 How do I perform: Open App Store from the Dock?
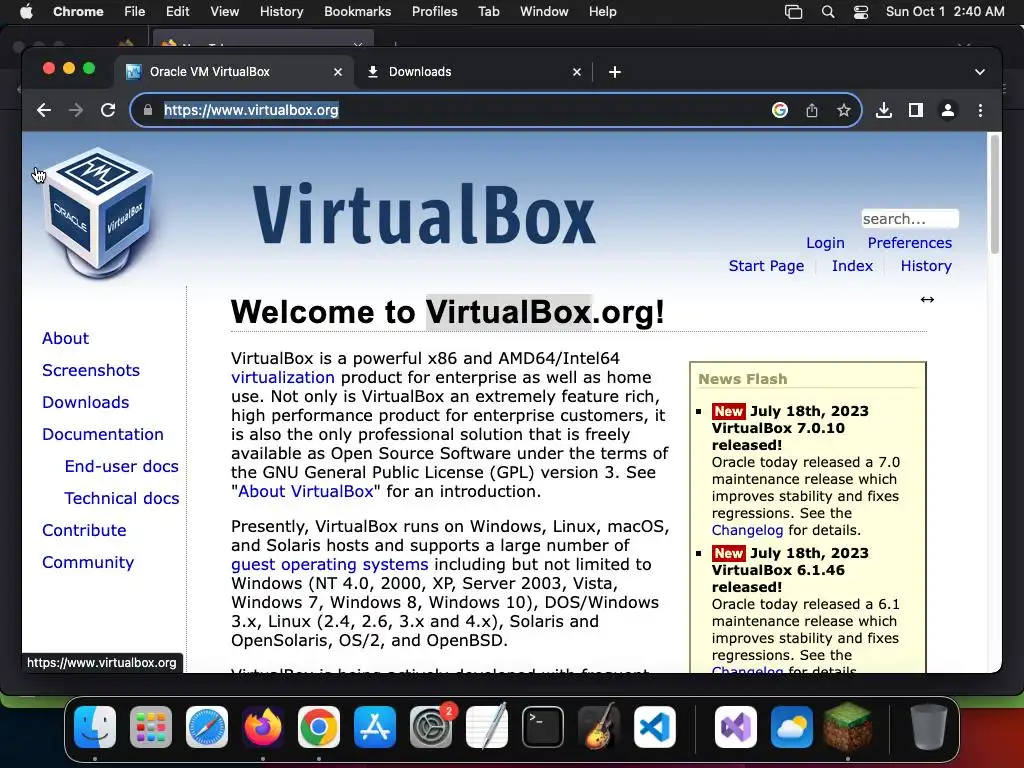pyautogui.click(x=375, y=727)
